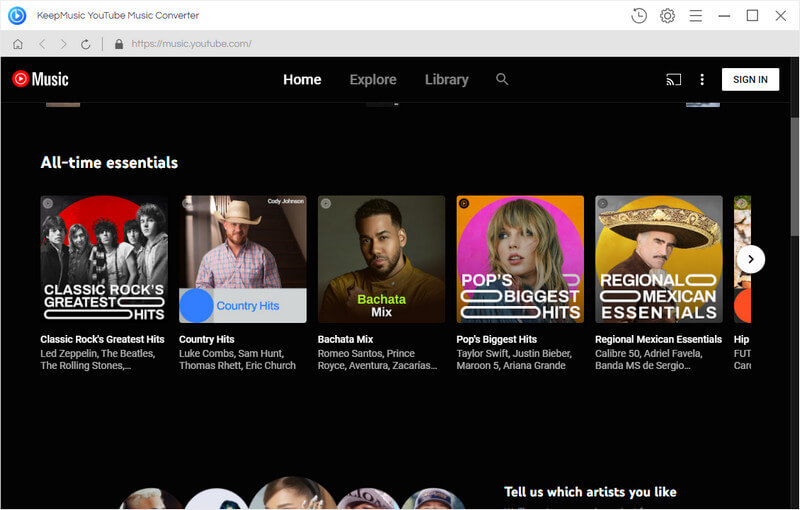Click the SIGN IN button

tap(750, 80)
